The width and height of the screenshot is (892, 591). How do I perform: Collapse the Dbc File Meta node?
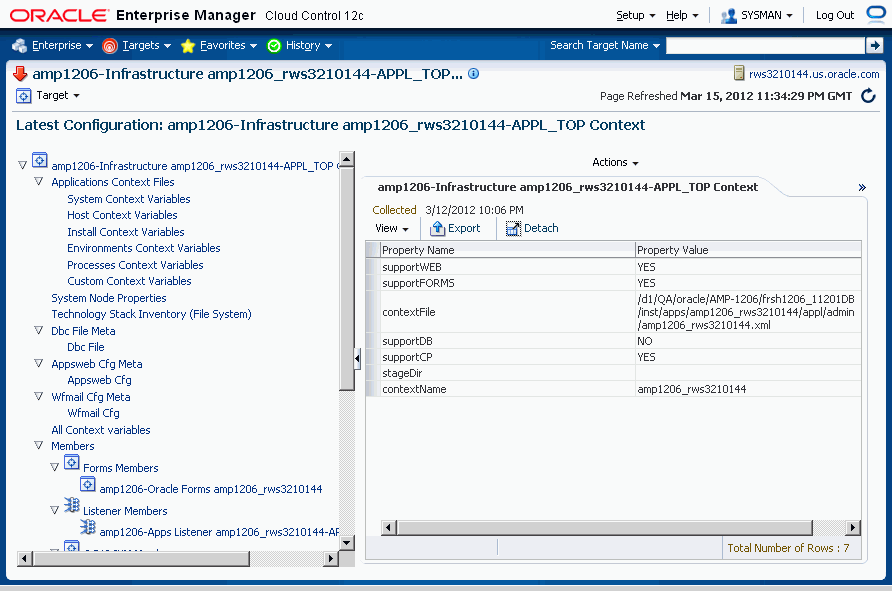pyautogui.click(x=38, y=330)
